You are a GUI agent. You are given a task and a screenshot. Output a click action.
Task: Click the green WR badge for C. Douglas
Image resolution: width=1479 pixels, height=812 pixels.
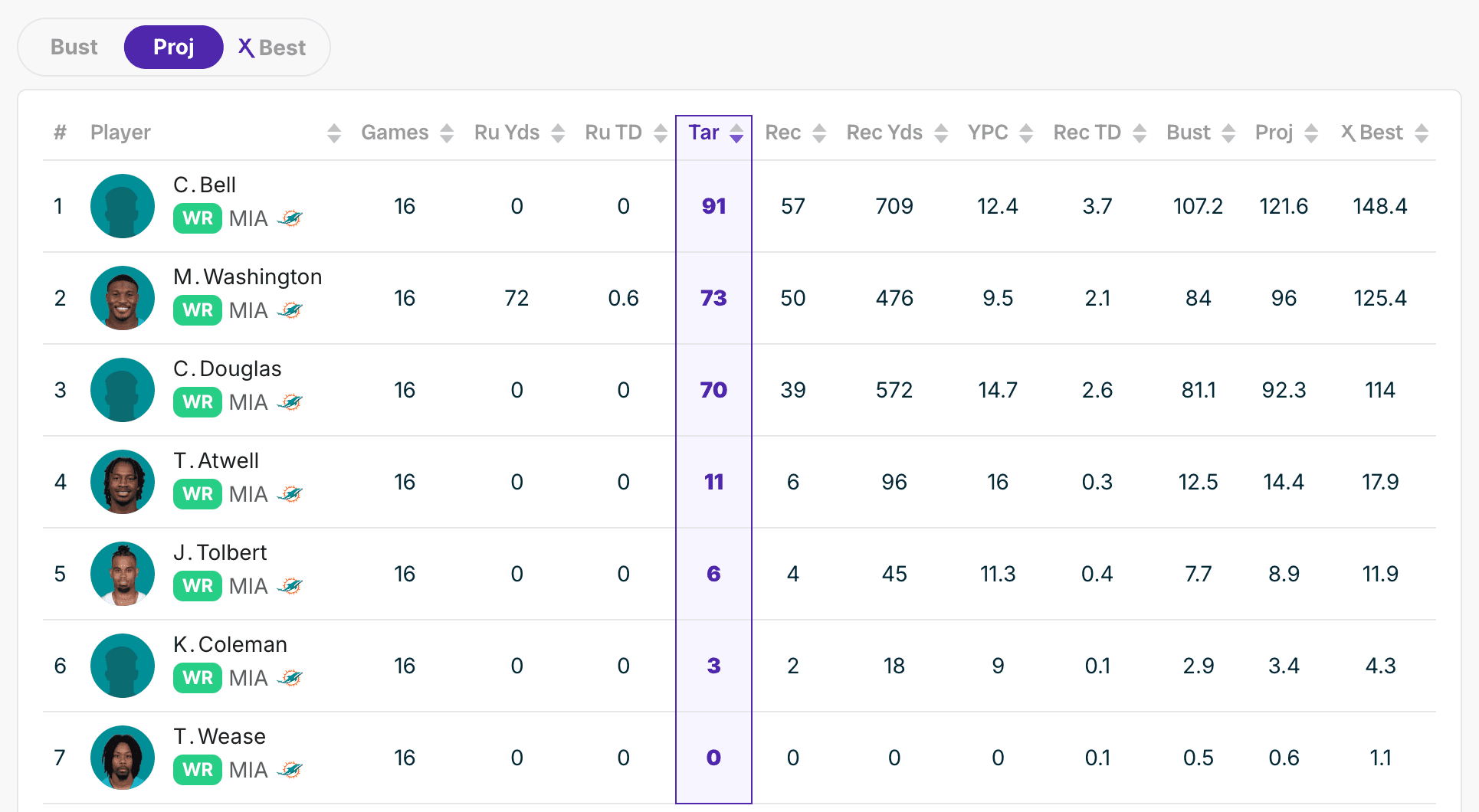[x=198, y=402]
